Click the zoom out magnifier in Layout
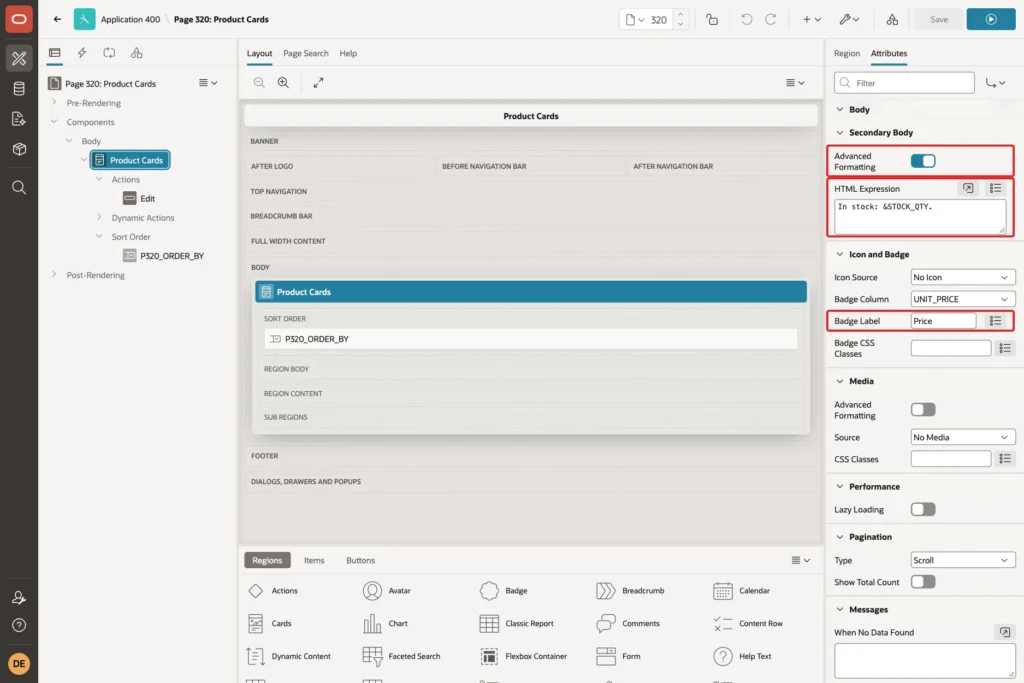The height and width of the screenshot is (683, 1024). point(259,82)
